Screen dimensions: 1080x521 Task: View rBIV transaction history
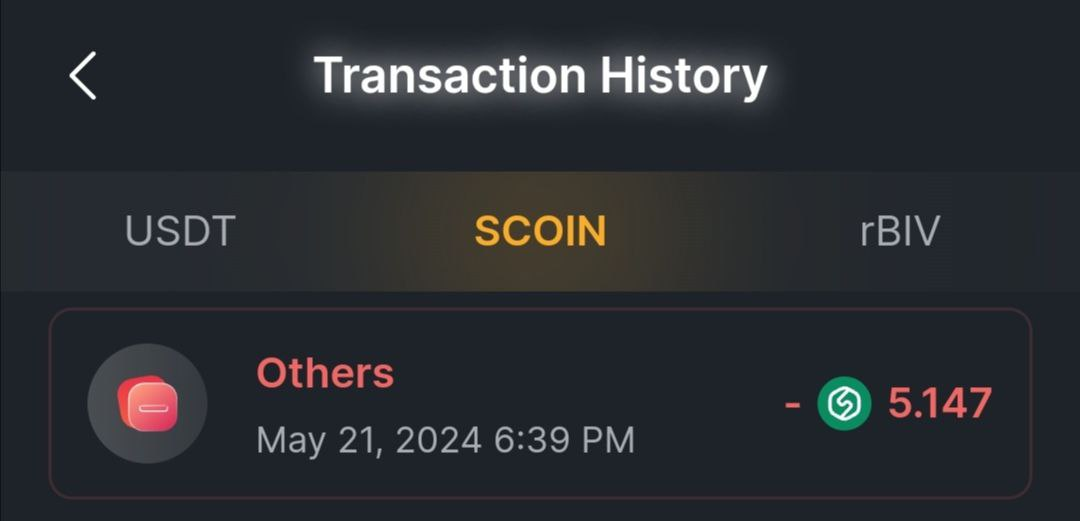click(900, 232)
